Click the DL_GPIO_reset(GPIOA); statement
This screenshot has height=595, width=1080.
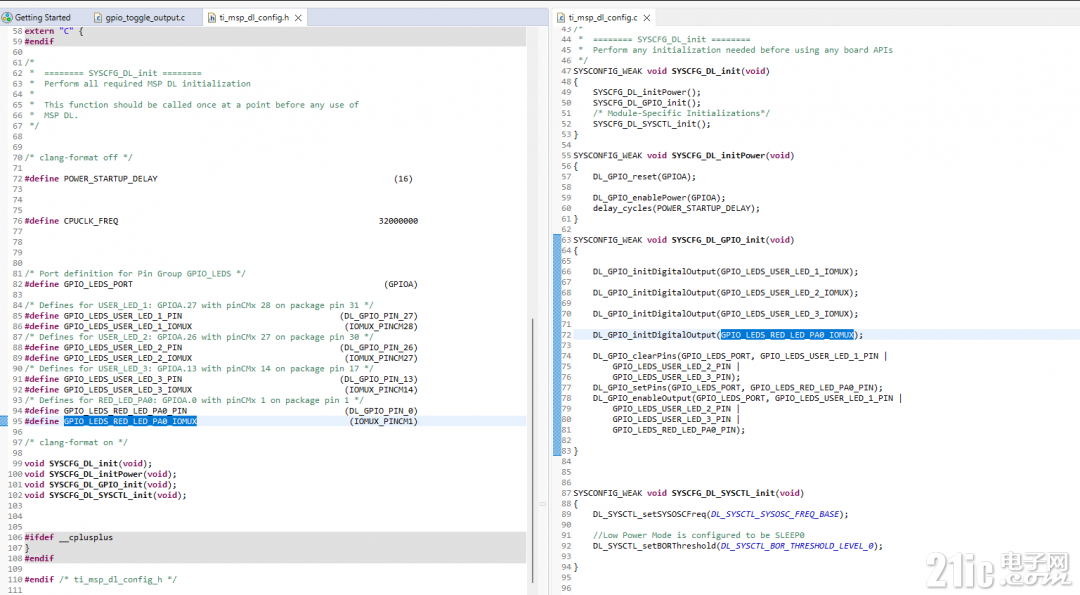click(x=644, y=176)
